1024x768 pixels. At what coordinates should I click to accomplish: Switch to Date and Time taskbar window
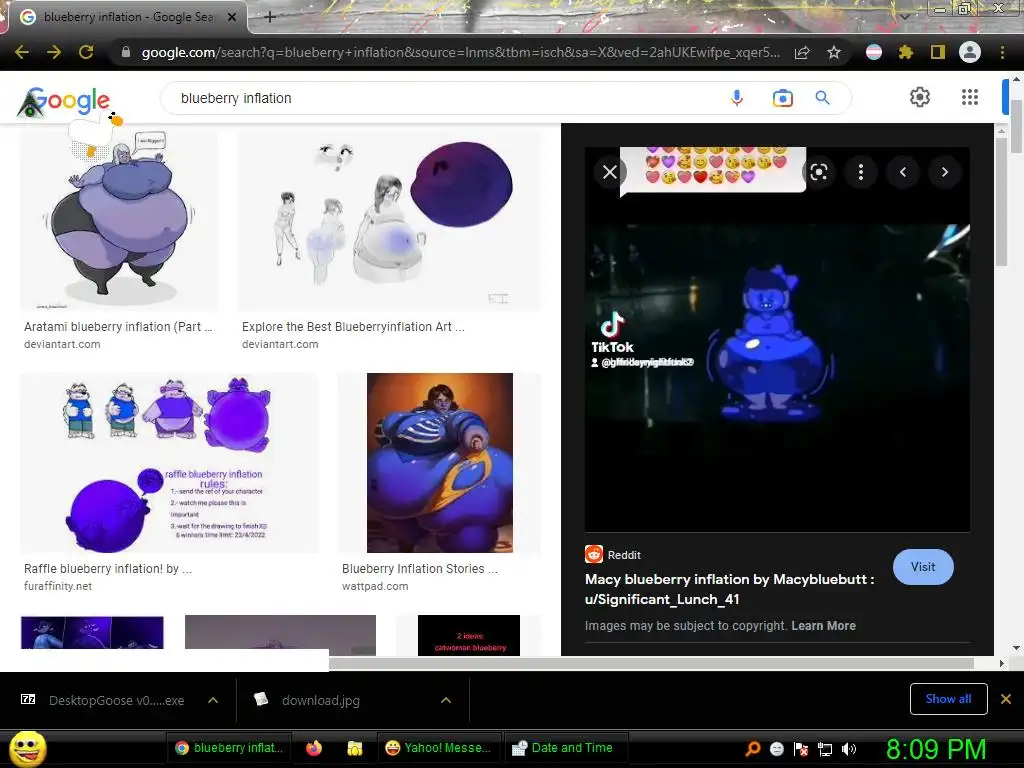[x=566, y=748]
